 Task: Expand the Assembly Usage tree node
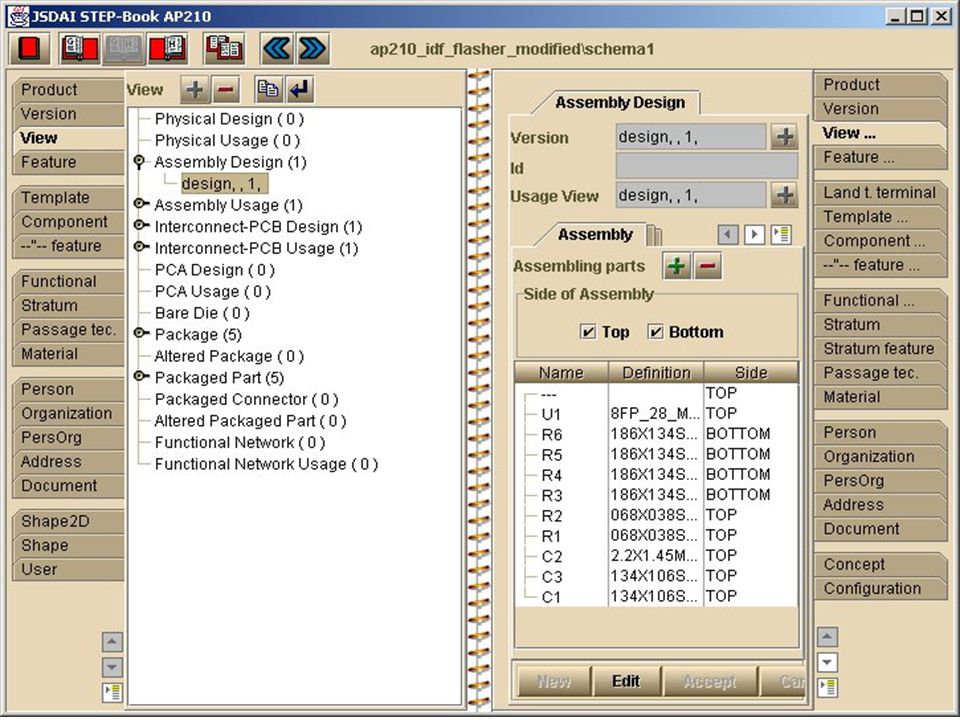pos(141,204)
